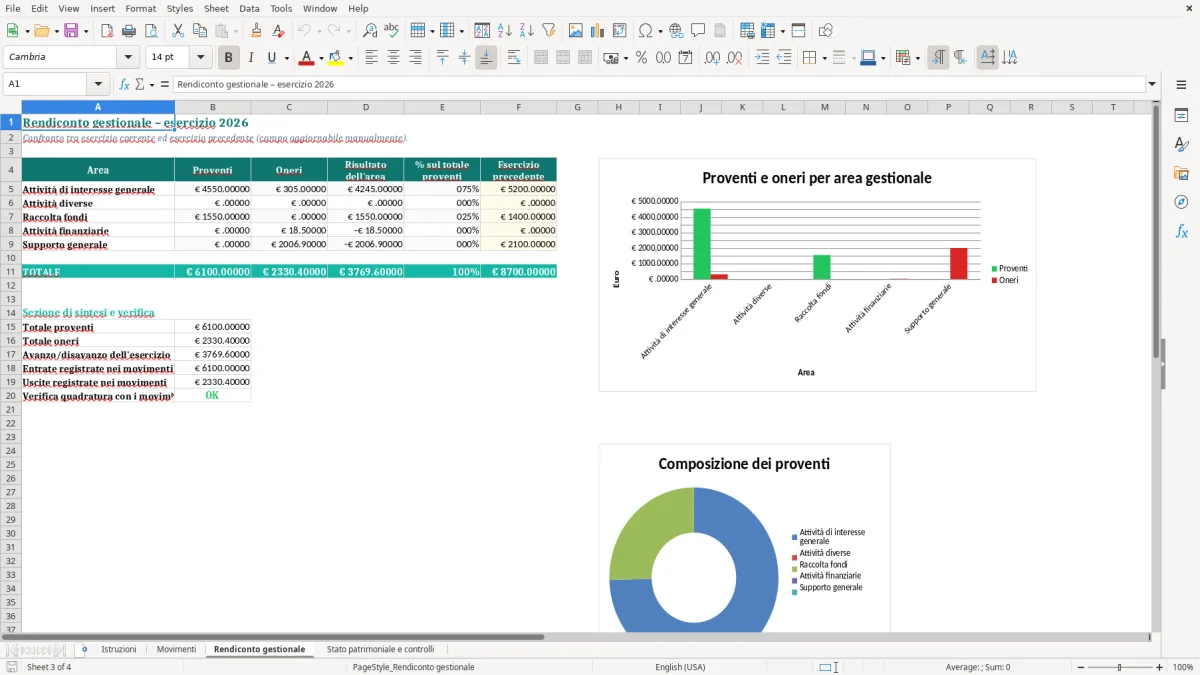The height and width of the screenshot is (675, 1200).
Task: Zoom out with the minus button
Action: tap(1079, 667)
